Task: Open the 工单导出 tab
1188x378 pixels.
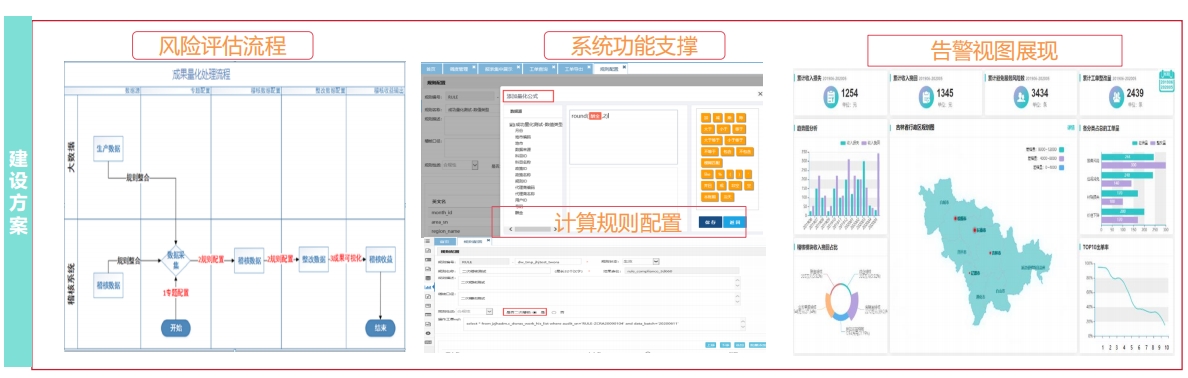Action: (574, 69)
